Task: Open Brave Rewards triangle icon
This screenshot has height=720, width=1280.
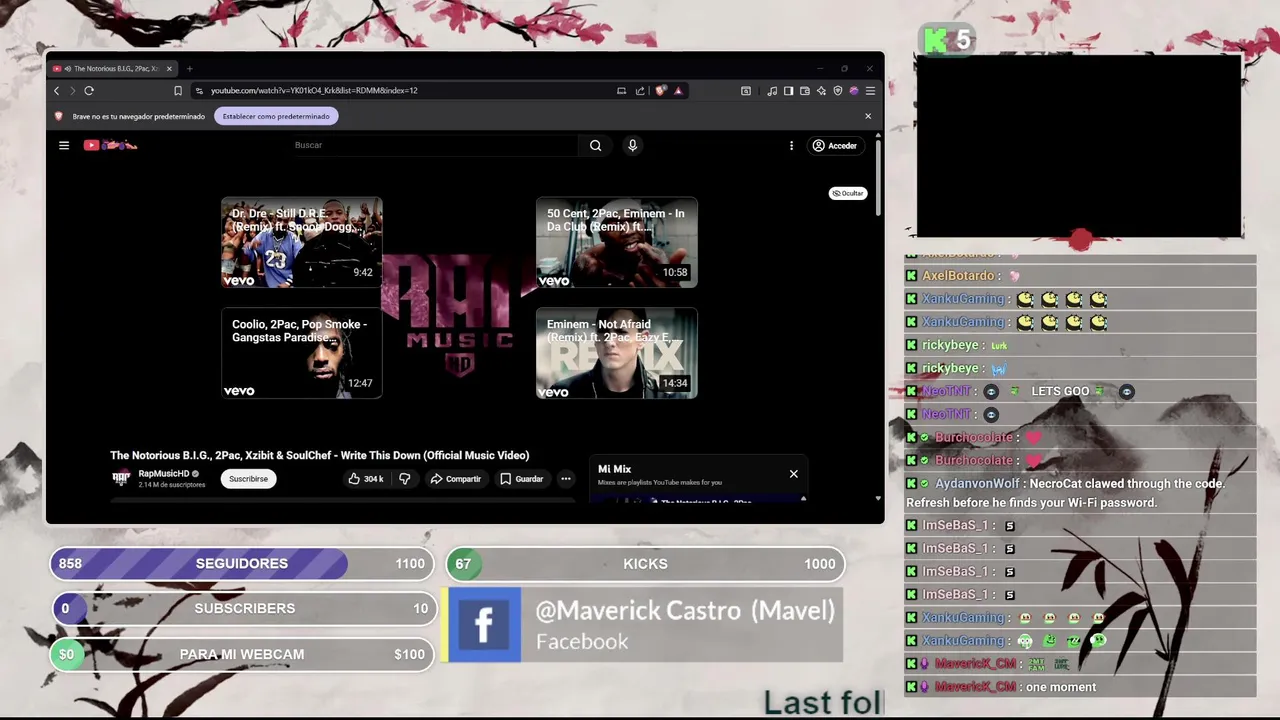Action: (x=678, y=91)
